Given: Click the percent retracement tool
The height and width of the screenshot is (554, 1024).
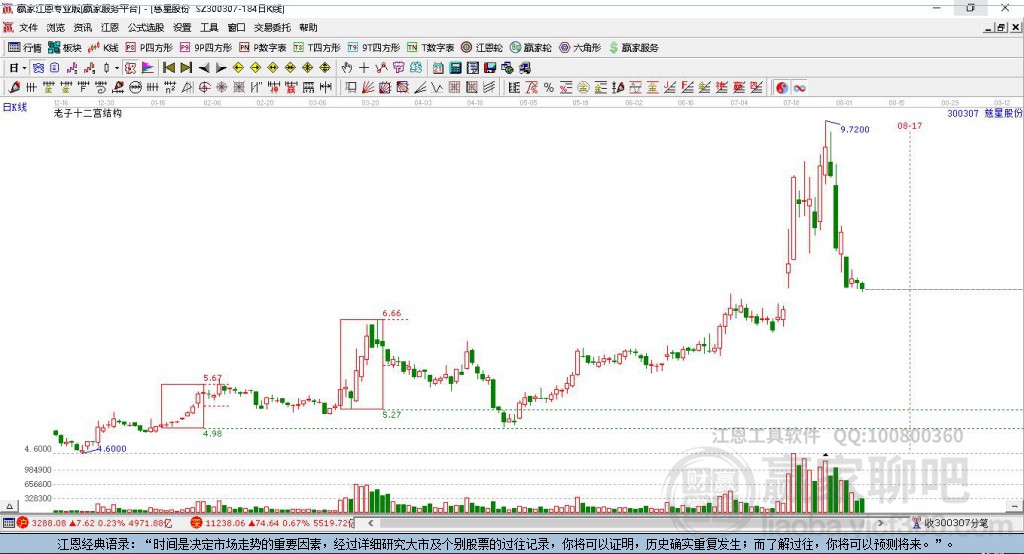Looking at the screenshot, I should click(548, 87).
